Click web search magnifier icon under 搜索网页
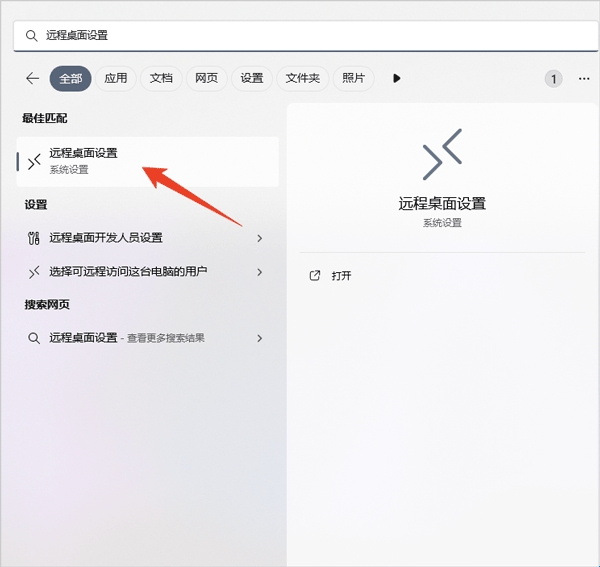The image size is (600, 567). 34,338
